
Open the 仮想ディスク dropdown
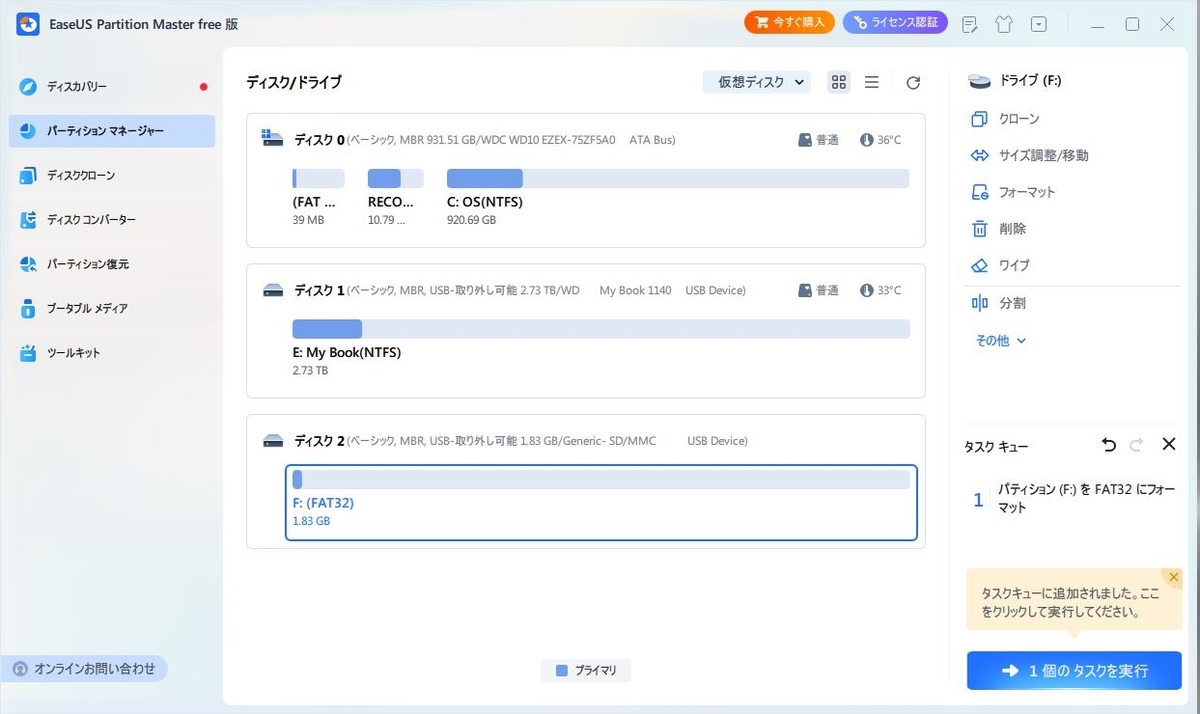pyautogui.click(x=756, y=82)
